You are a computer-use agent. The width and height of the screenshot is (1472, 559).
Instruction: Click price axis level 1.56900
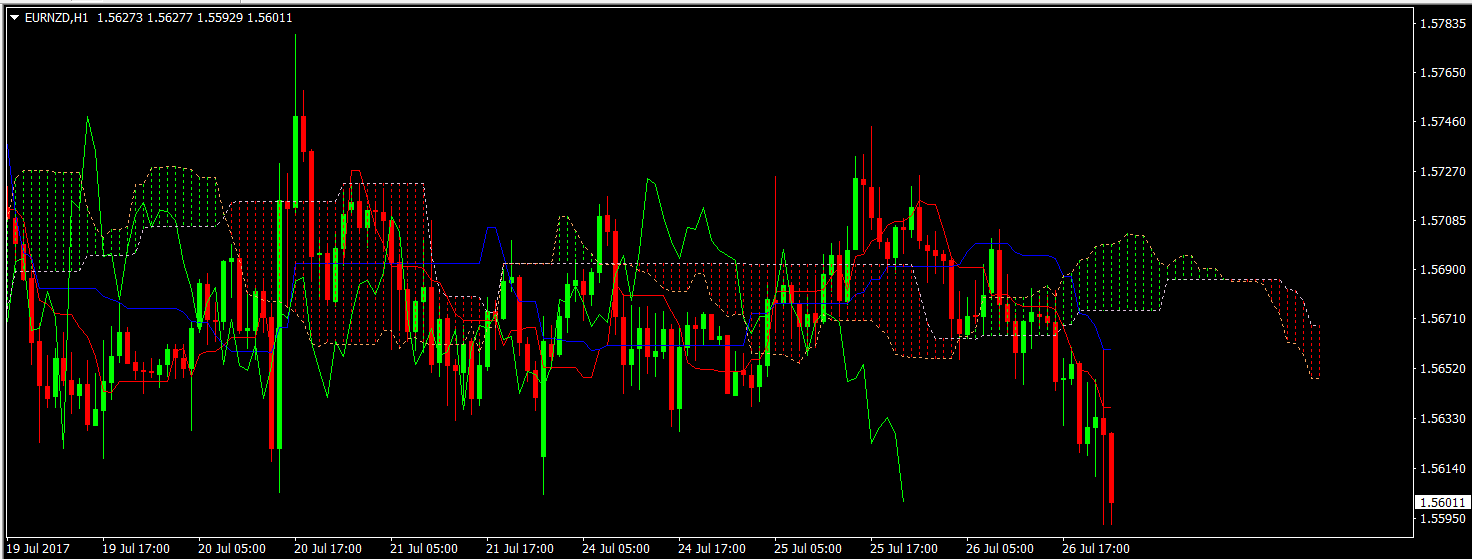[1444, 270]
